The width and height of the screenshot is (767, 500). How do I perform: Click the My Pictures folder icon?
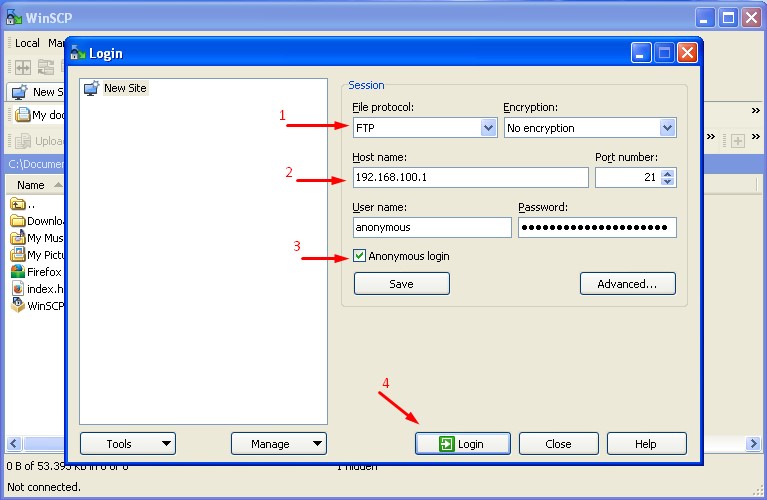point(18,255)
